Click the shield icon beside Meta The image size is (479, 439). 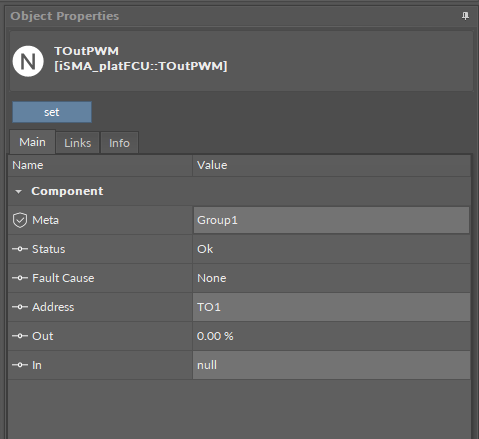pyautogui.click(x=20, y=220)
